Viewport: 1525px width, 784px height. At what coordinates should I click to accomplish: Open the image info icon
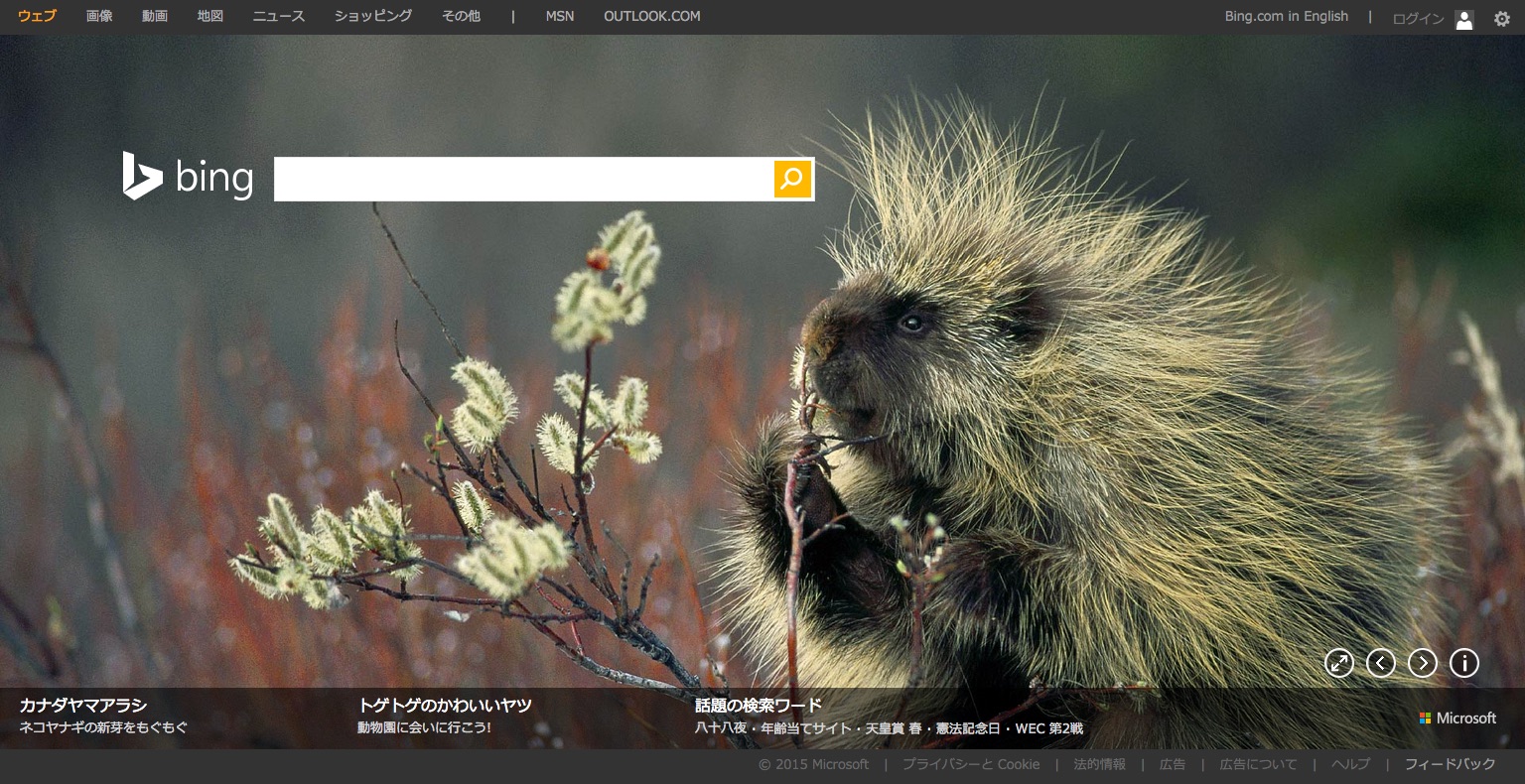coord(1464,663)
